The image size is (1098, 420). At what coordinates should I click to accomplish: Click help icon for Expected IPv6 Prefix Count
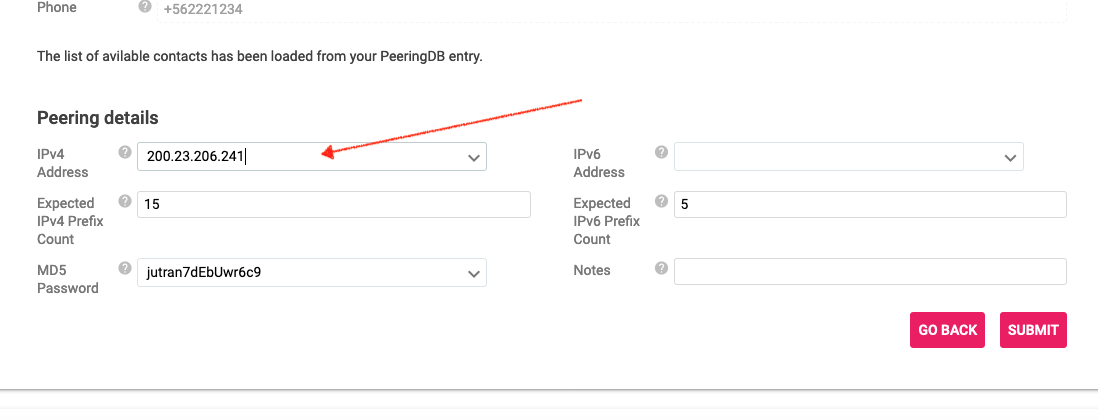tap(661, 201)
